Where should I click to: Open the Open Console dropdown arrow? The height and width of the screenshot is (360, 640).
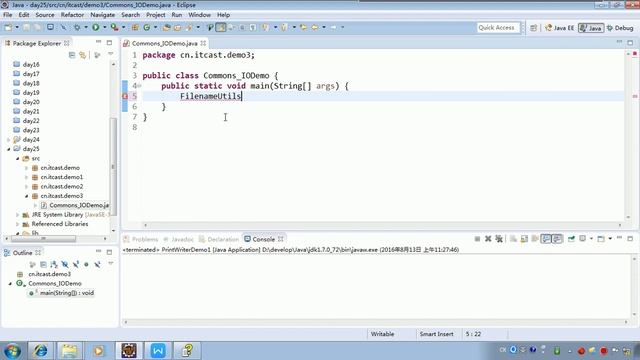tap(610, 239)
